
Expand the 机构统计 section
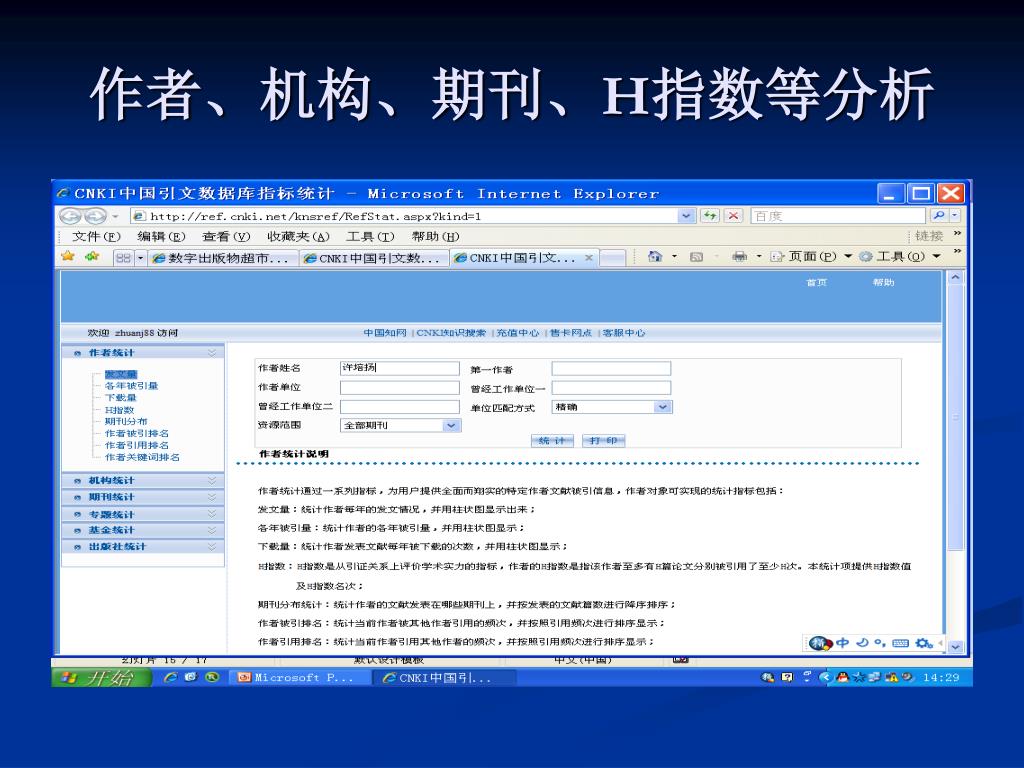tap(143, 480)
